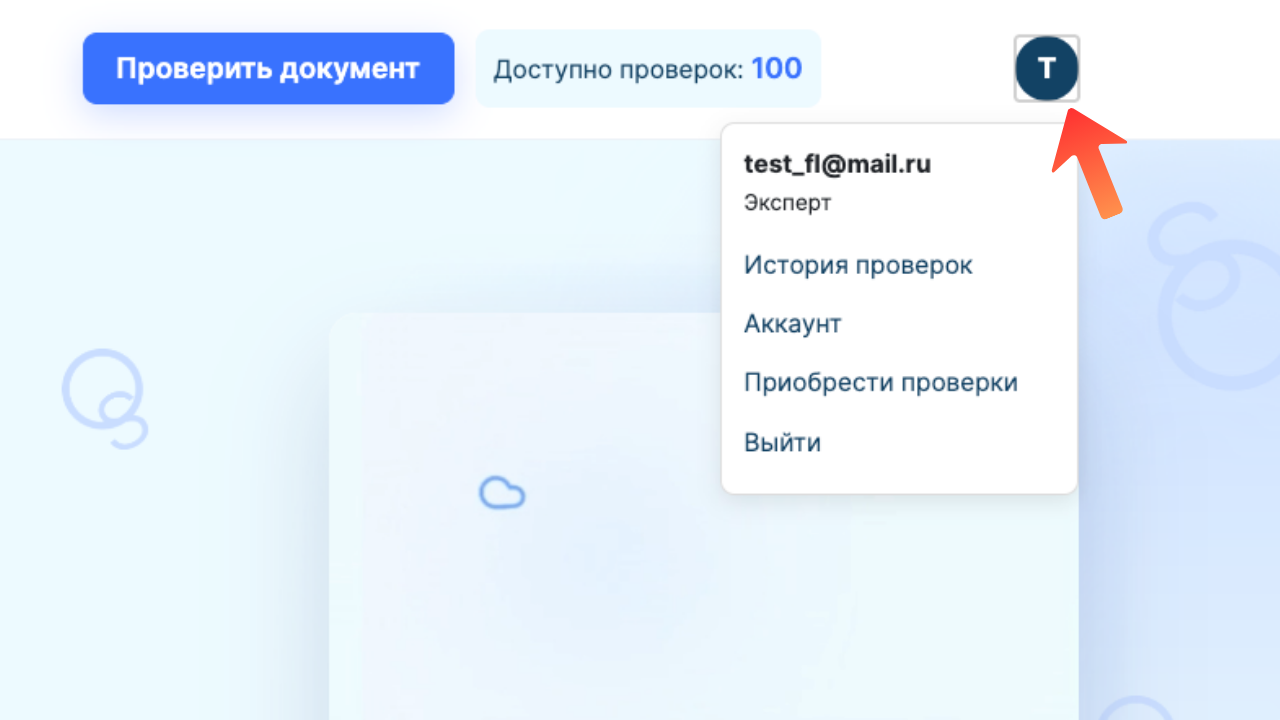Viewport: 1280px width, 720px height.
Task: Click the avatar to collapse the profile dropdown
Action: tap(1046, 68)
